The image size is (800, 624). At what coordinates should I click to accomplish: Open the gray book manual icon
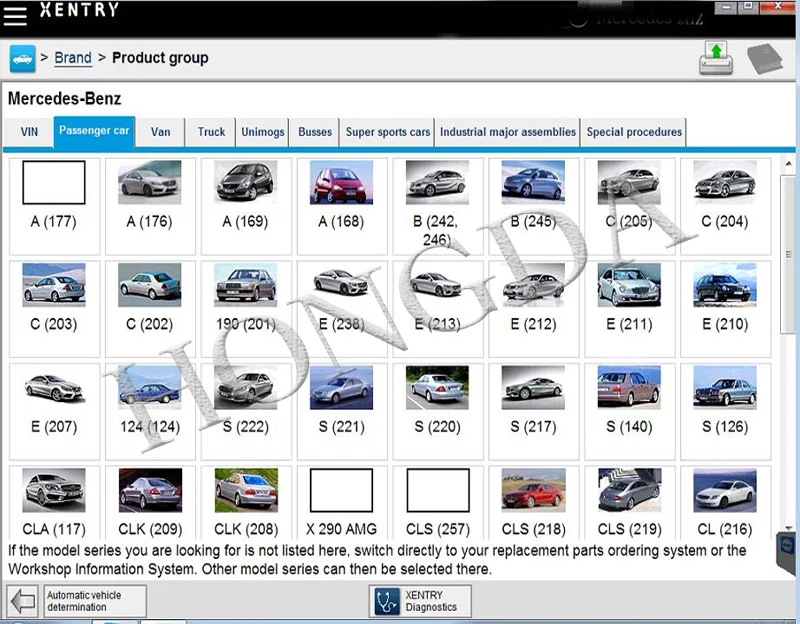[764, 59]
